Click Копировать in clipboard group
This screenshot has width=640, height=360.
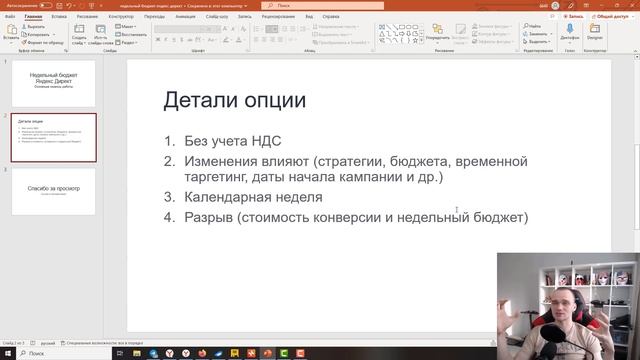tap(36, 34)
